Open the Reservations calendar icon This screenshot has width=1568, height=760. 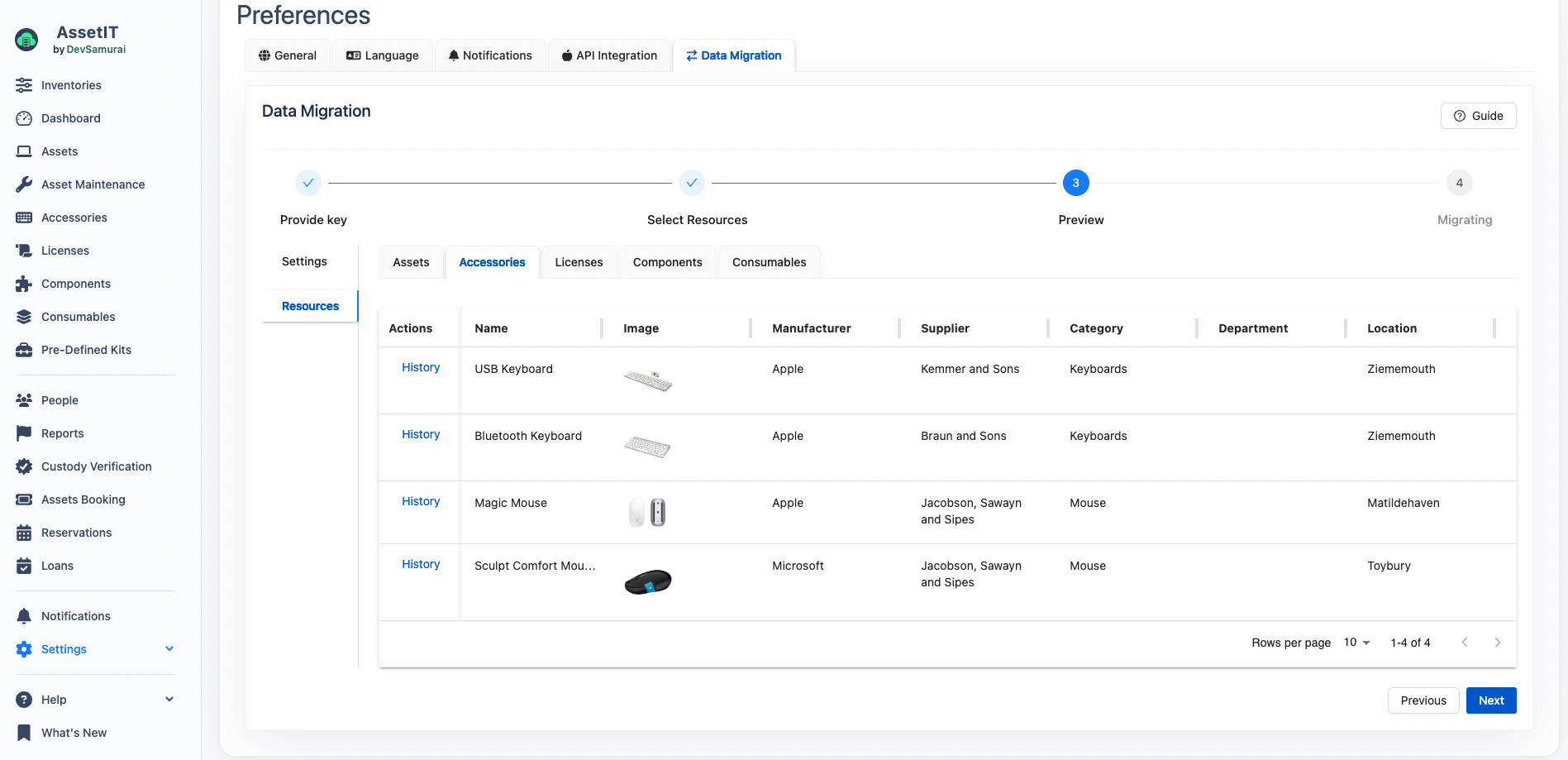[x=24, y=533]
